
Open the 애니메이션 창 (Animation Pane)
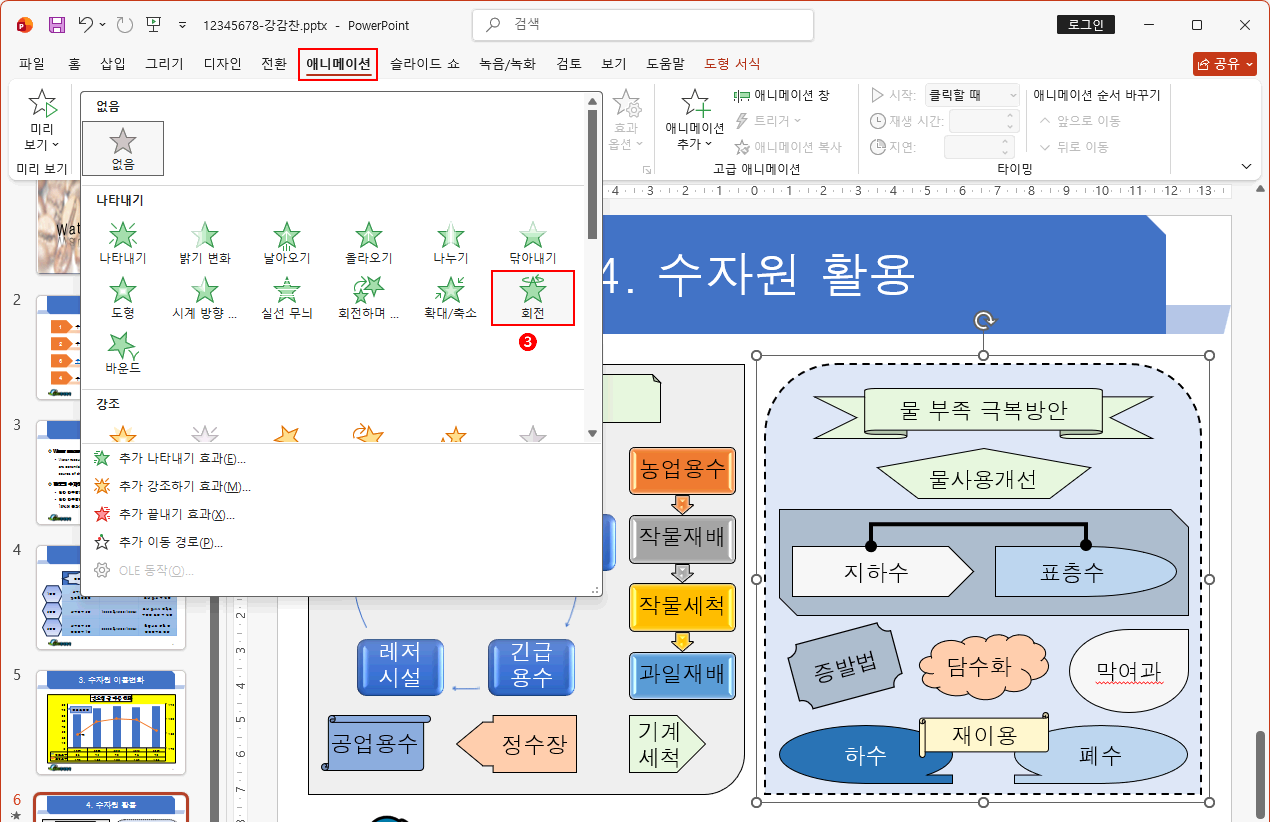pos(783,97)
